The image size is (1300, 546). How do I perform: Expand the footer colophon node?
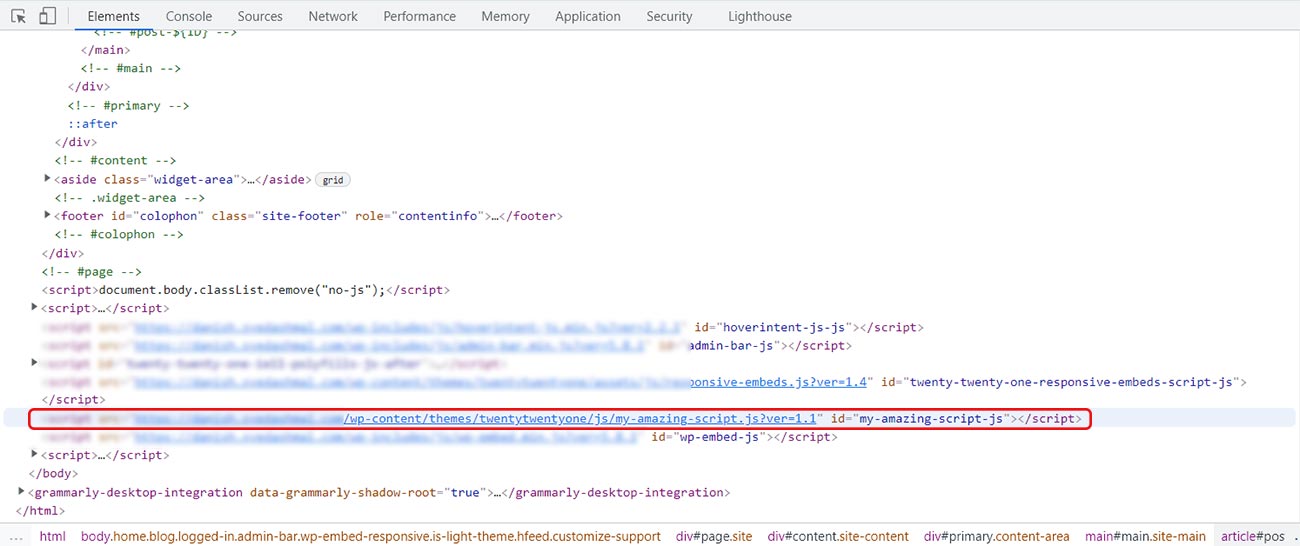[48, 216]
